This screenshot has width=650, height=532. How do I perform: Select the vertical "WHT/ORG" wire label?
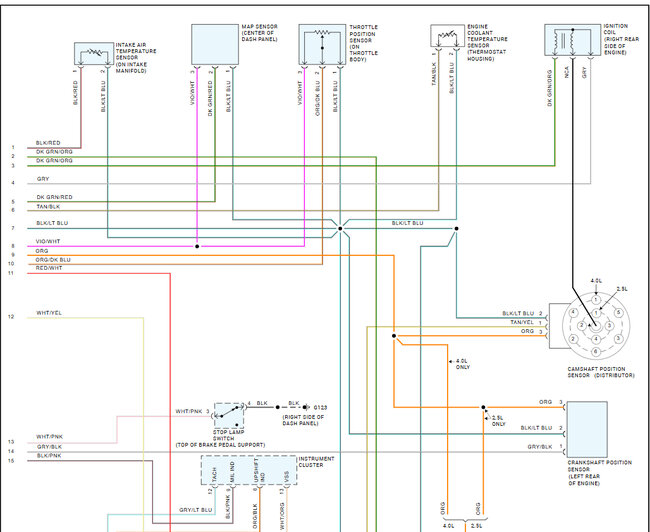pos(282,516)
